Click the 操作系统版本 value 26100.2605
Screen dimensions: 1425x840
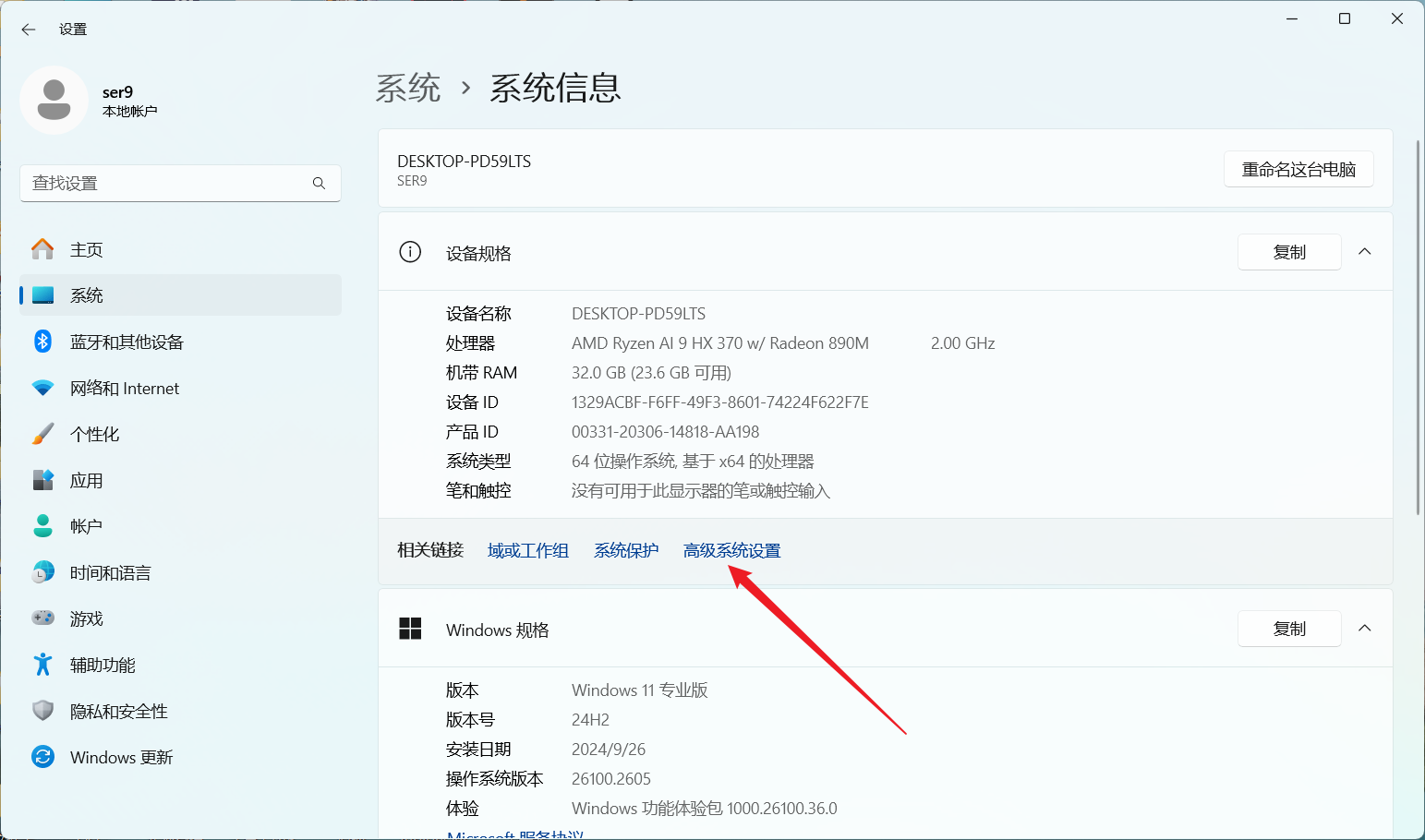click(611, 779)
